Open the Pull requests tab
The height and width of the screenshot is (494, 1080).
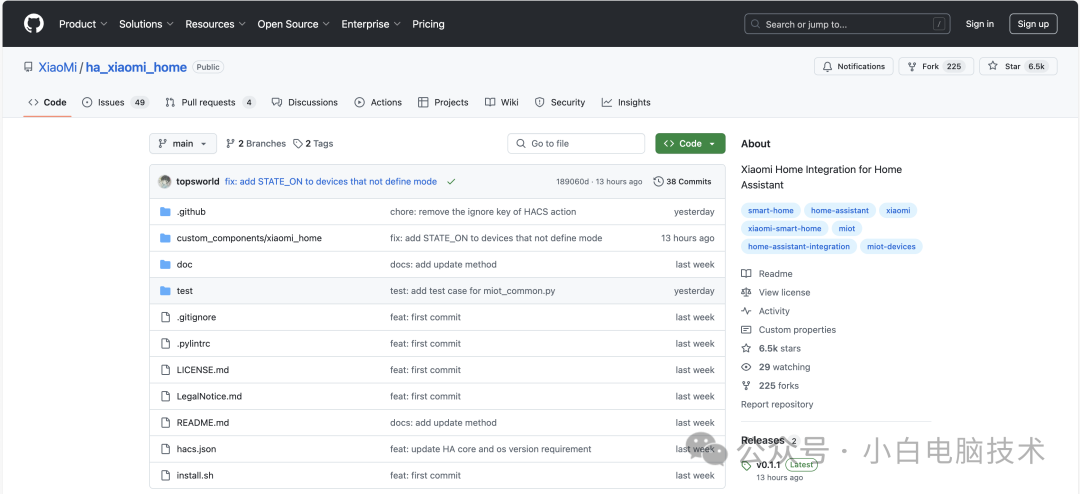[x=210, y=102]
